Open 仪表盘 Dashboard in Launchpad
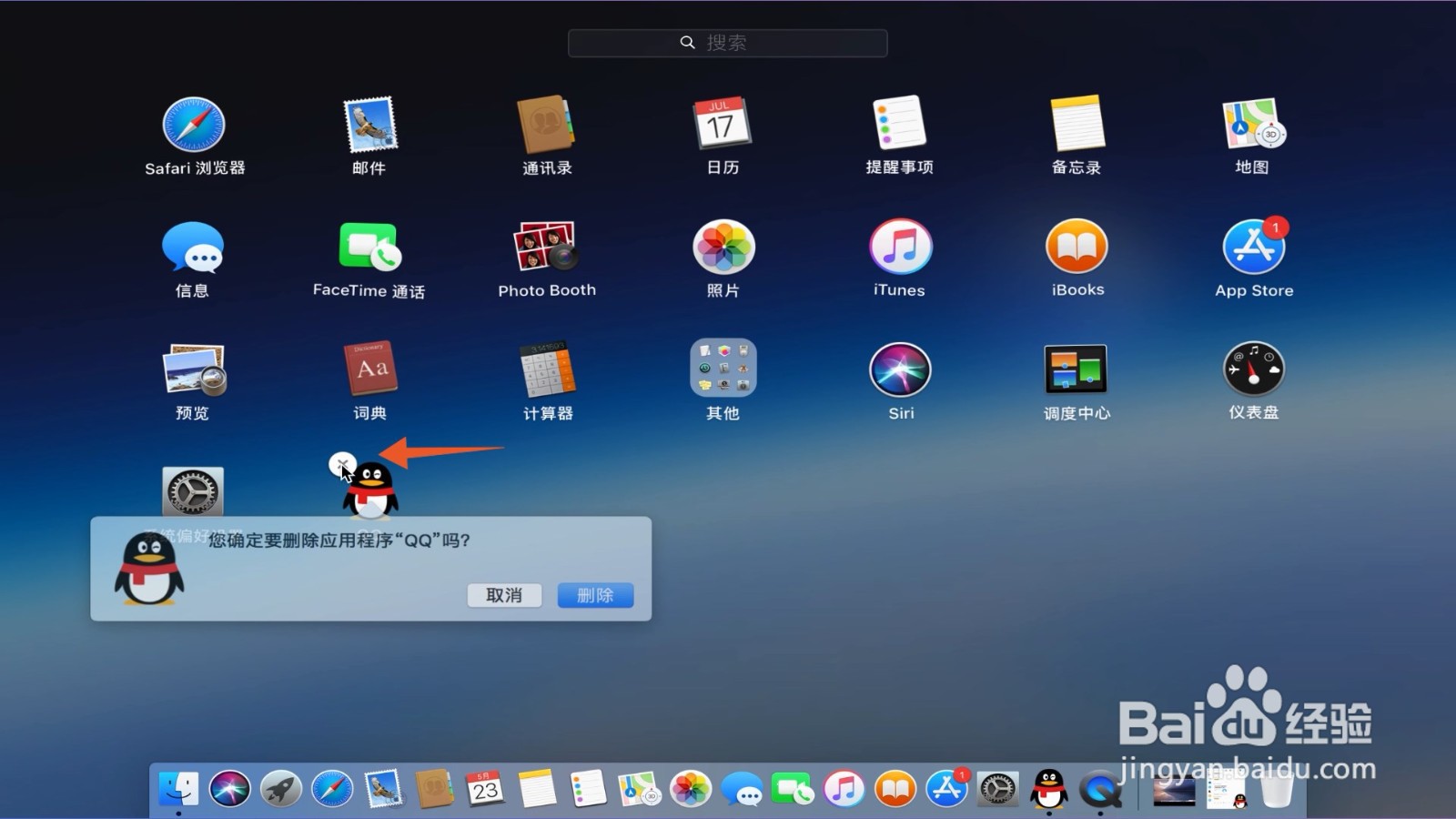 pos(1254,369)
